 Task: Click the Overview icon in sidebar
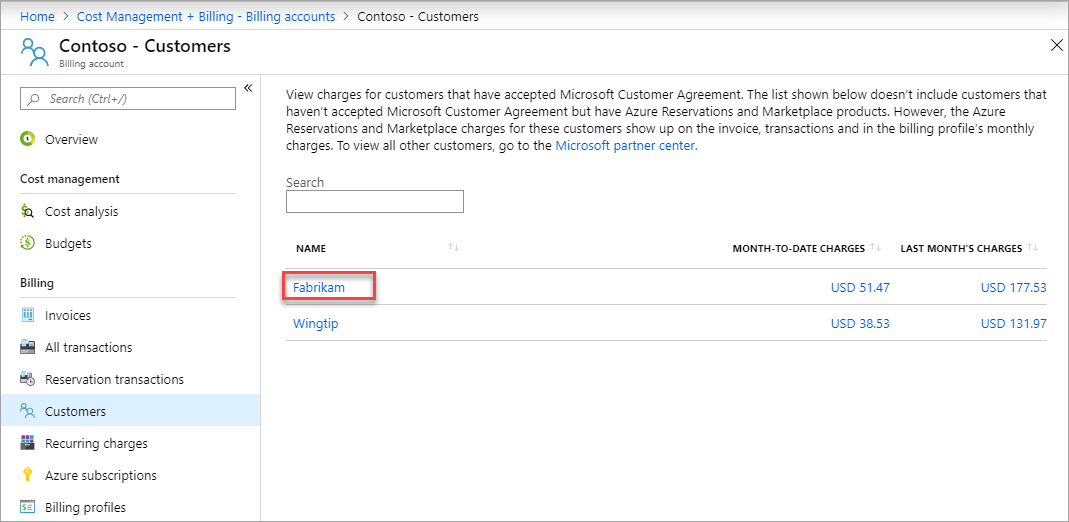click(x=28, y=140)
